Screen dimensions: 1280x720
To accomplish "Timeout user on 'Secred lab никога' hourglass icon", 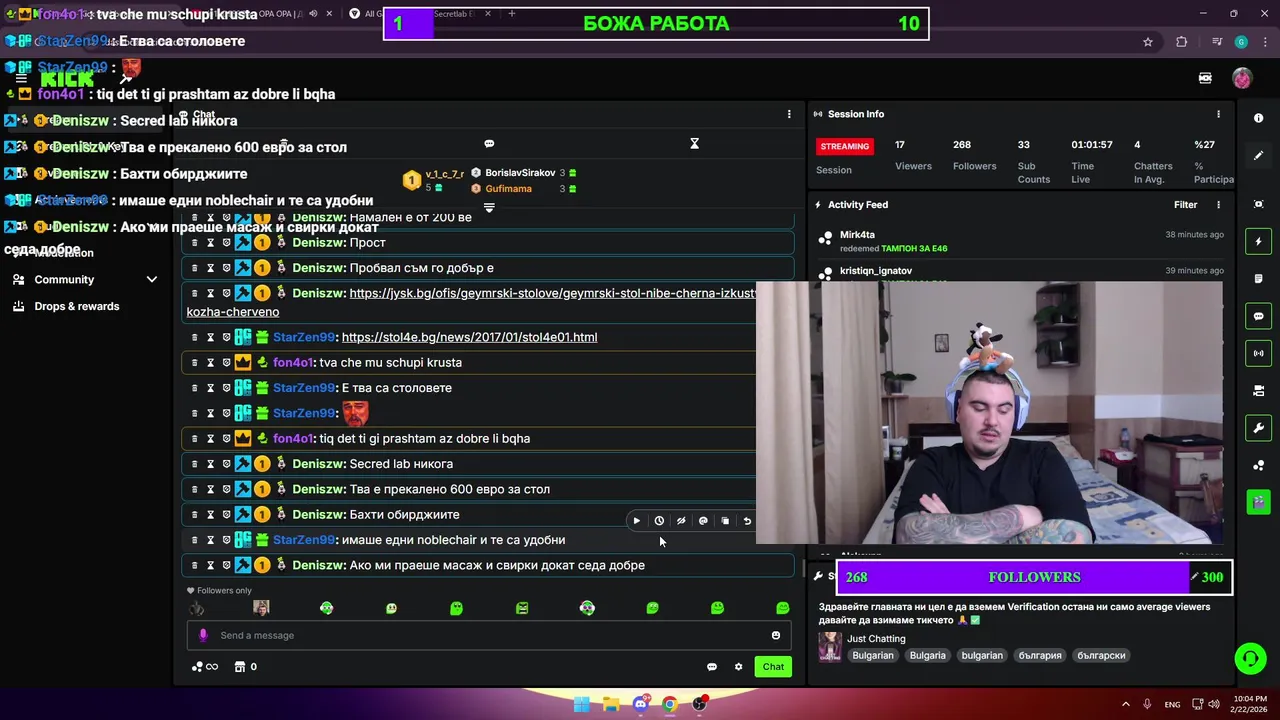I will [x=210, y=464].
